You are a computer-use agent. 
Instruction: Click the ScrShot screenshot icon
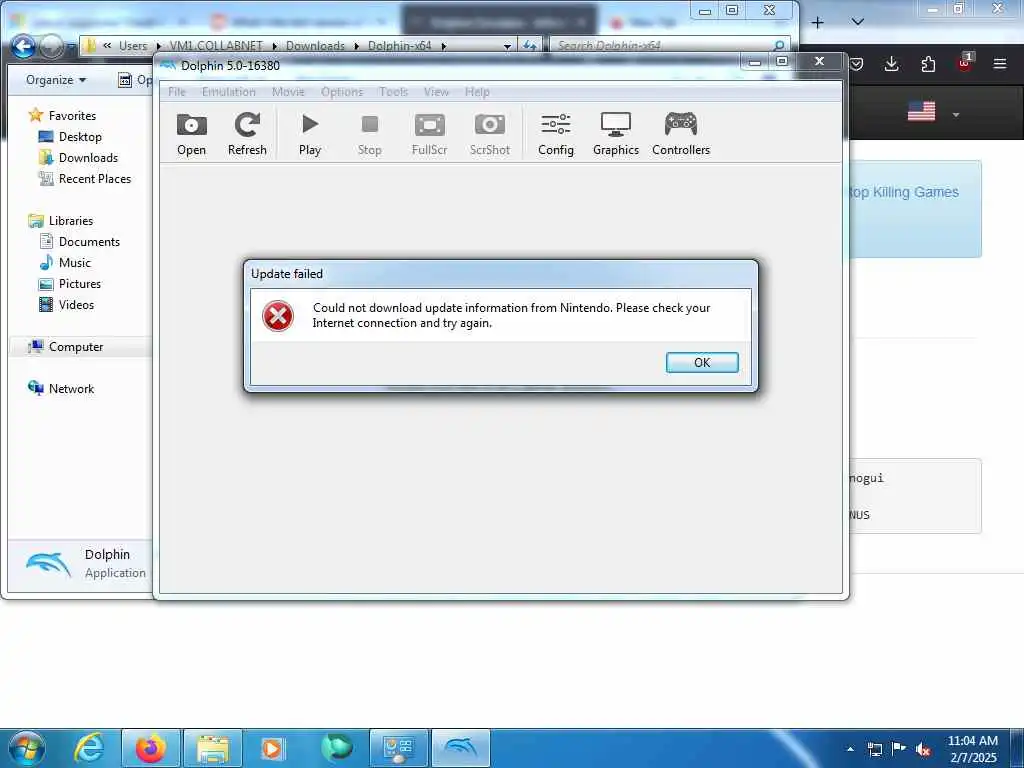pos(490,134)
